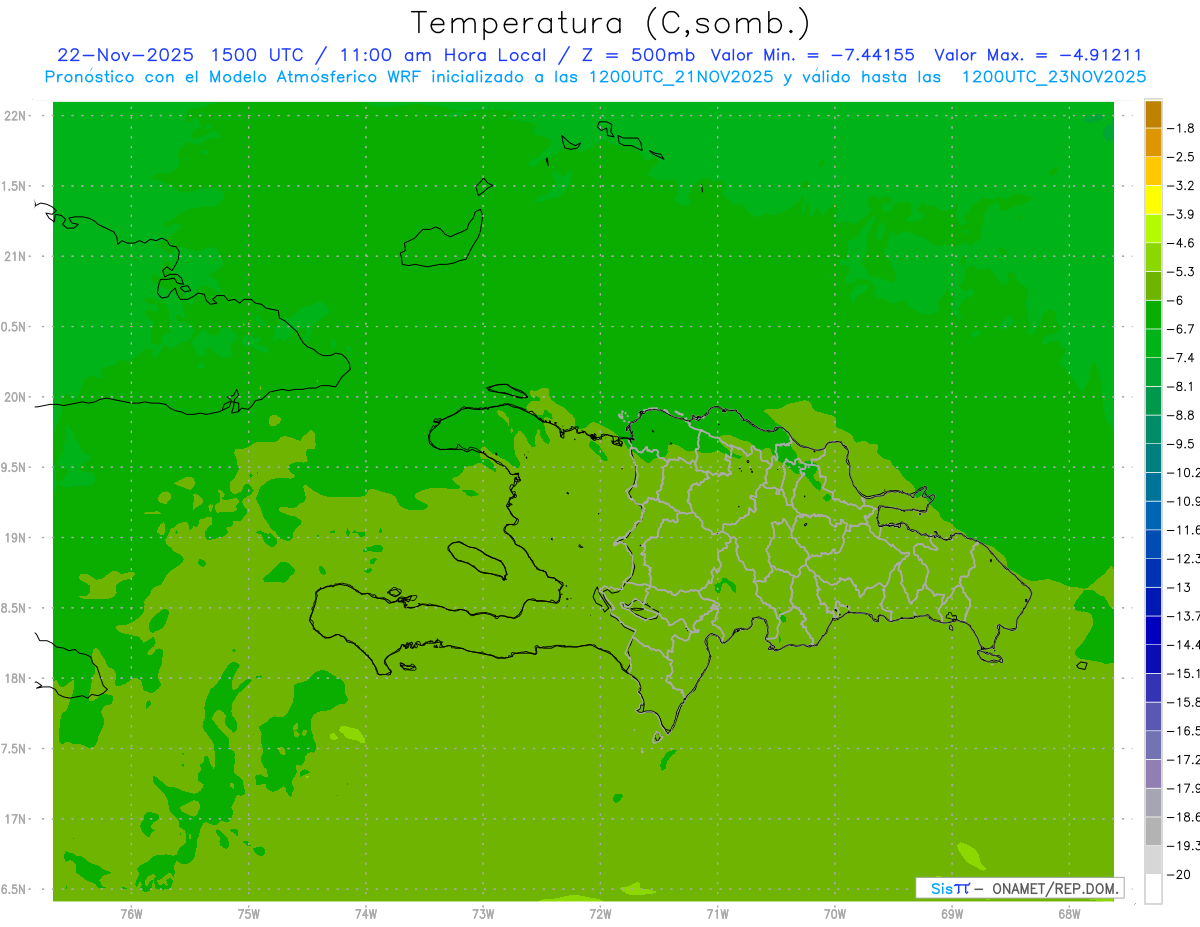Click the "-5.3" legend value
This screenshot has height=927, width=1200.
1183,272
